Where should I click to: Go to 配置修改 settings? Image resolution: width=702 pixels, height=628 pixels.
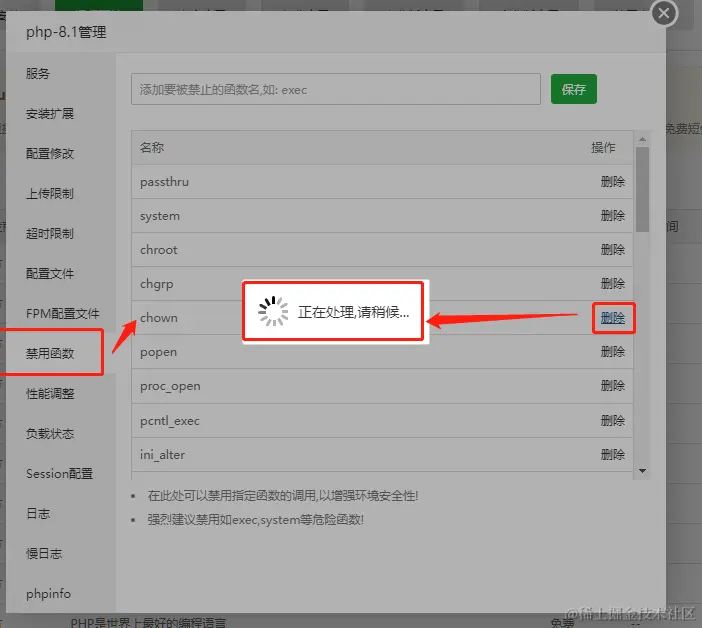(x=50, y=154)
